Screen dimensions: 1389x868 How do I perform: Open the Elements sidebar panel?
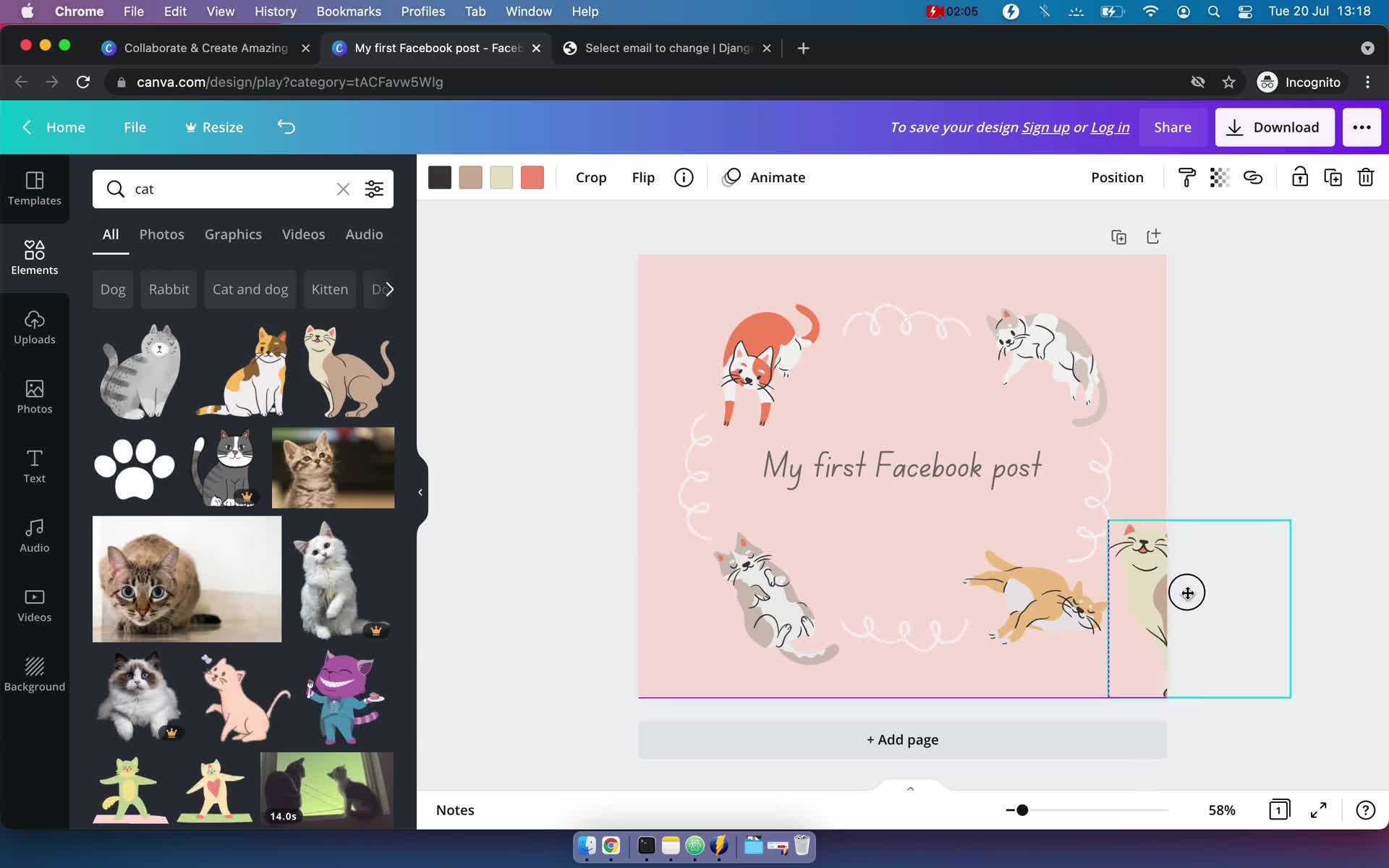[35, 258]
